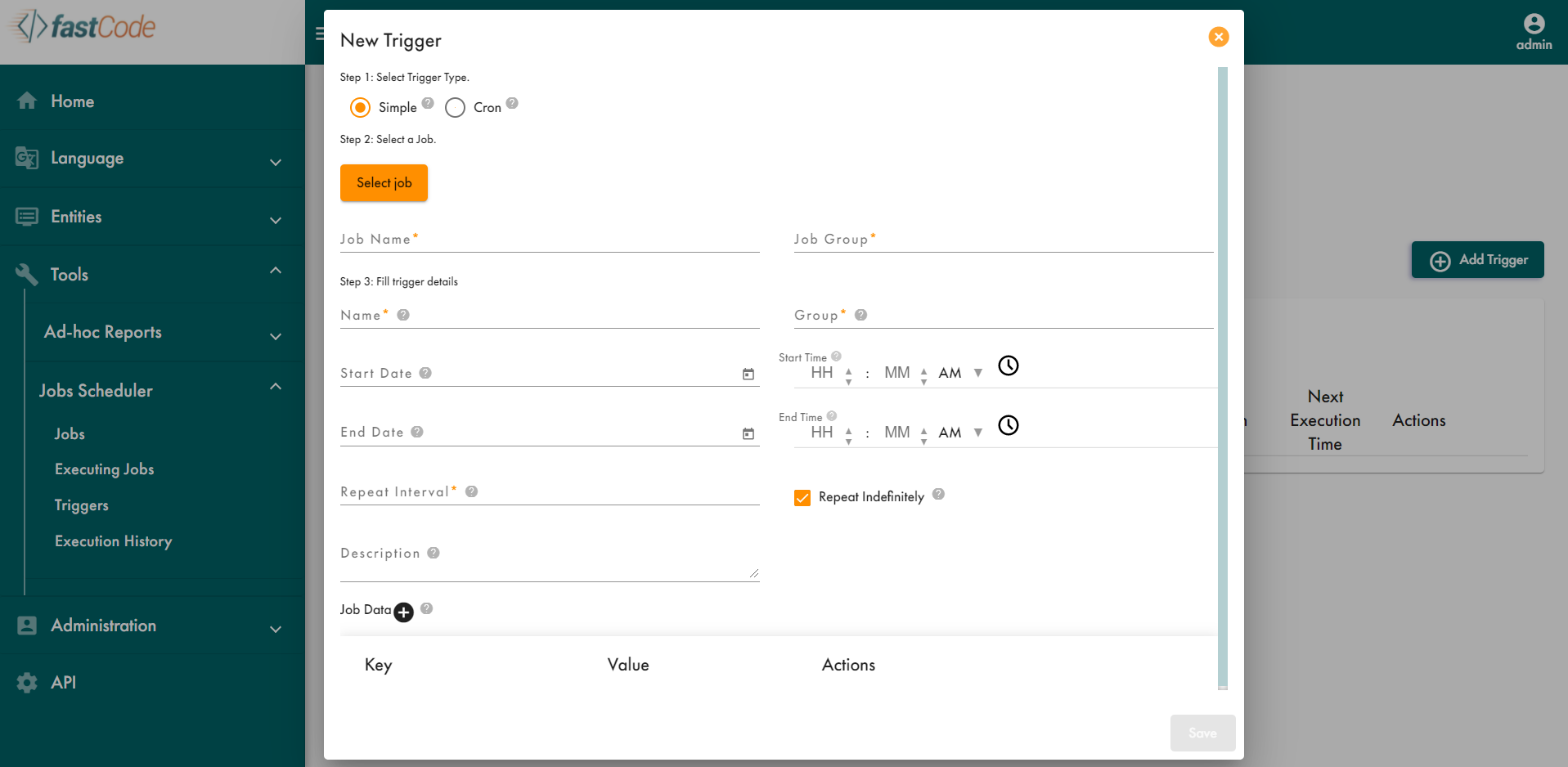Open Start Date calendar picker
1568x767 pixels.
point(748,374)
